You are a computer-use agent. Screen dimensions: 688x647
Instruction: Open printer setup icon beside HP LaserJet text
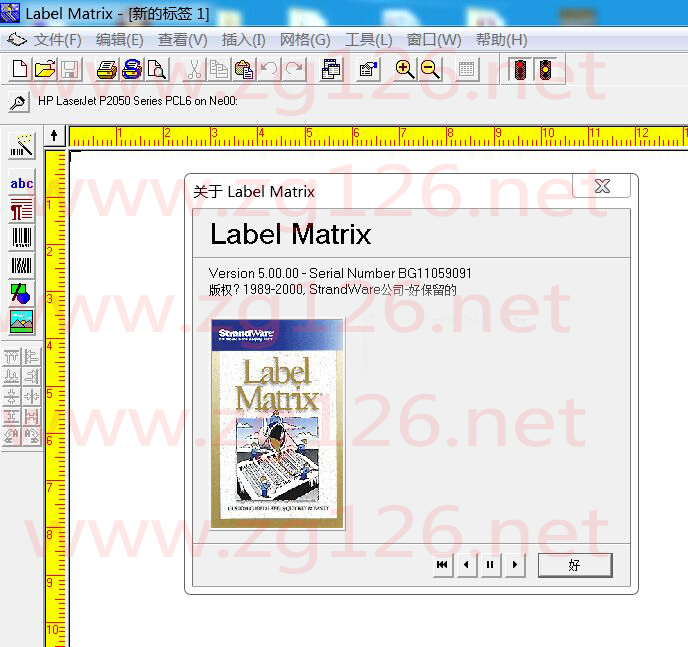[19, 102]
